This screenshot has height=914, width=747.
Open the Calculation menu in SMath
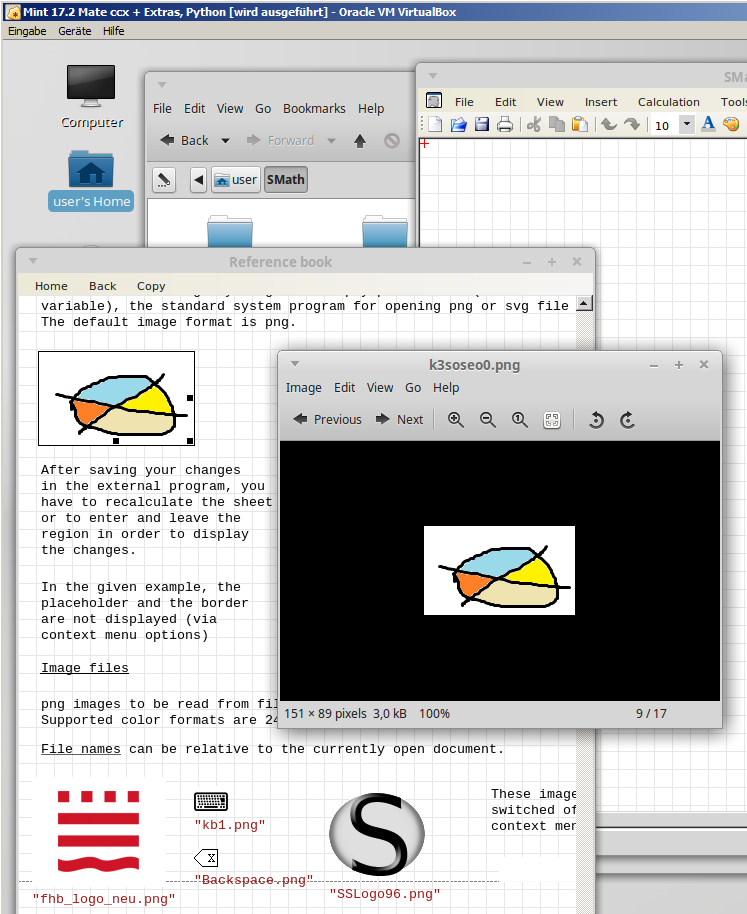point(668,102)
